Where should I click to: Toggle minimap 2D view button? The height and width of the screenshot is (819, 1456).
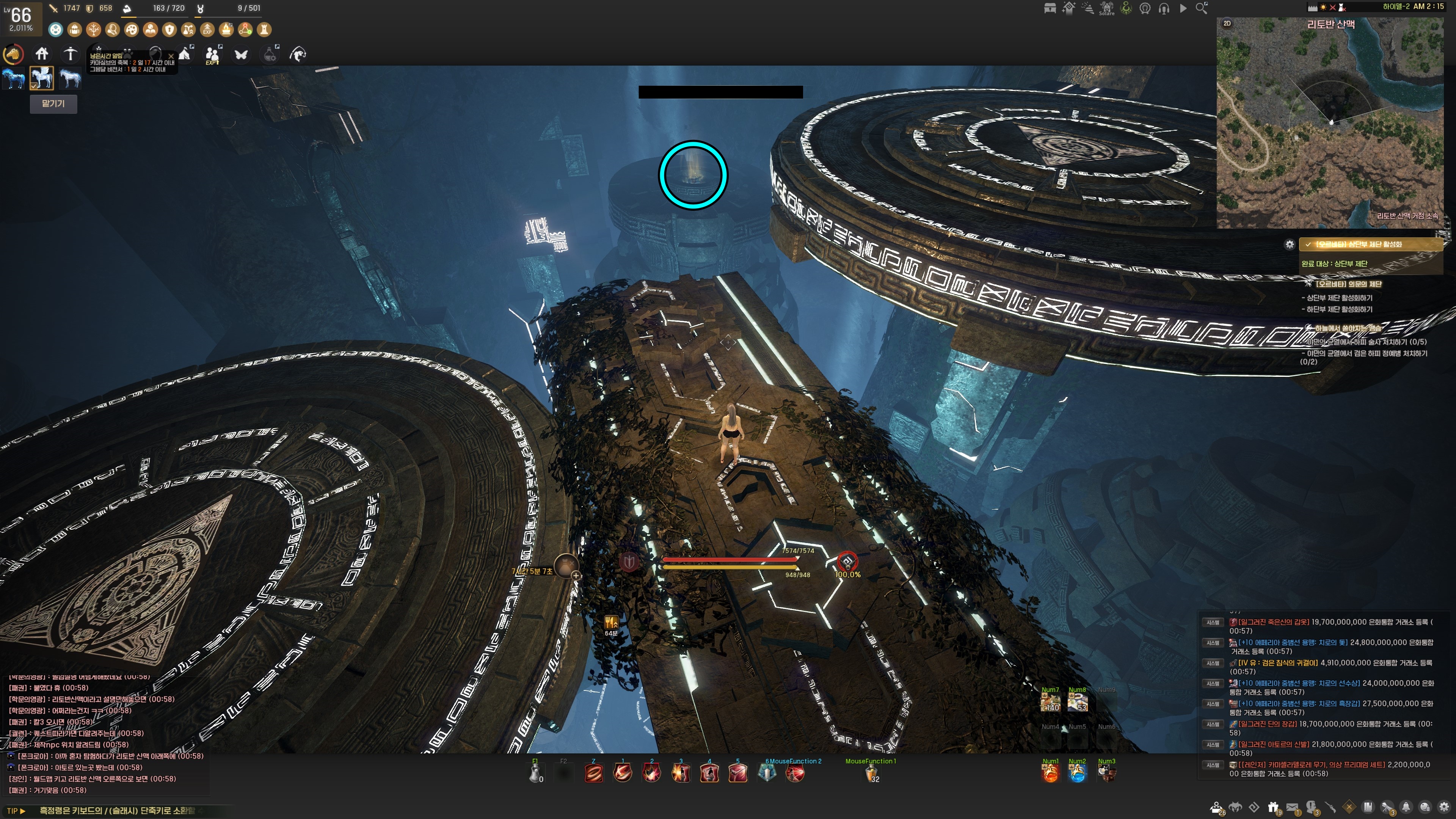tap(1227, 23)
